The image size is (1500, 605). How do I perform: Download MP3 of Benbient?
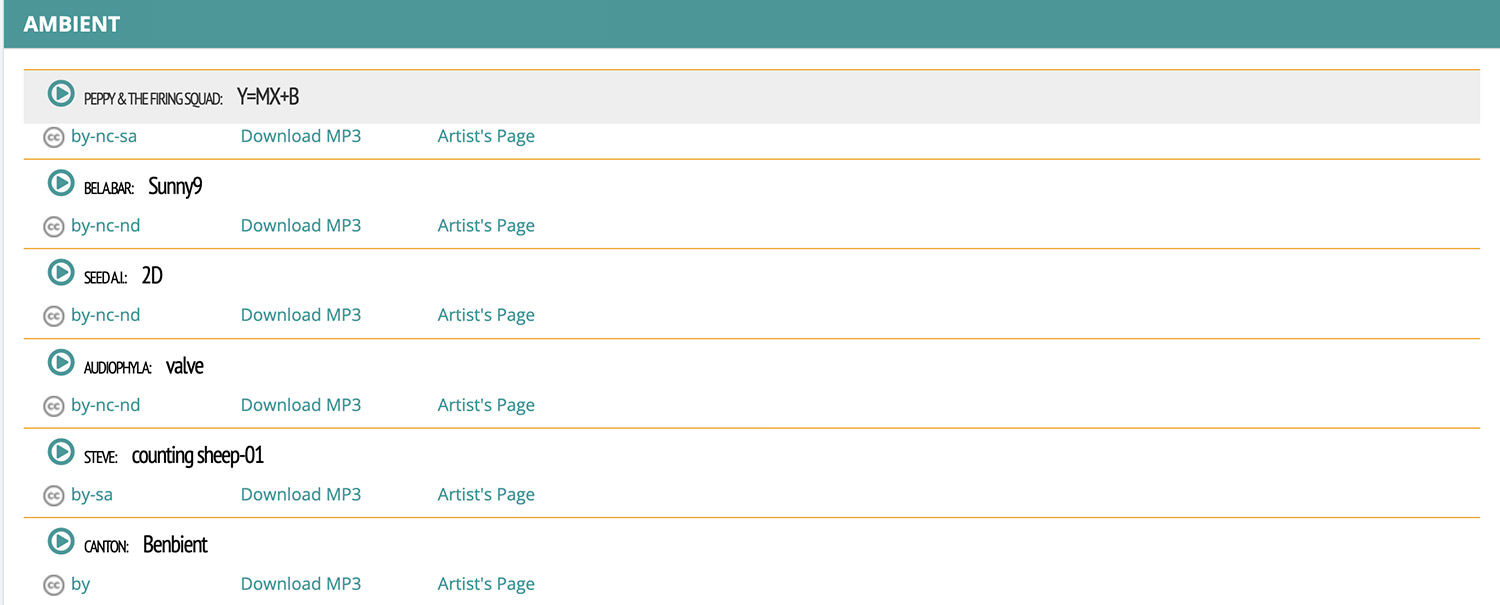300,584
